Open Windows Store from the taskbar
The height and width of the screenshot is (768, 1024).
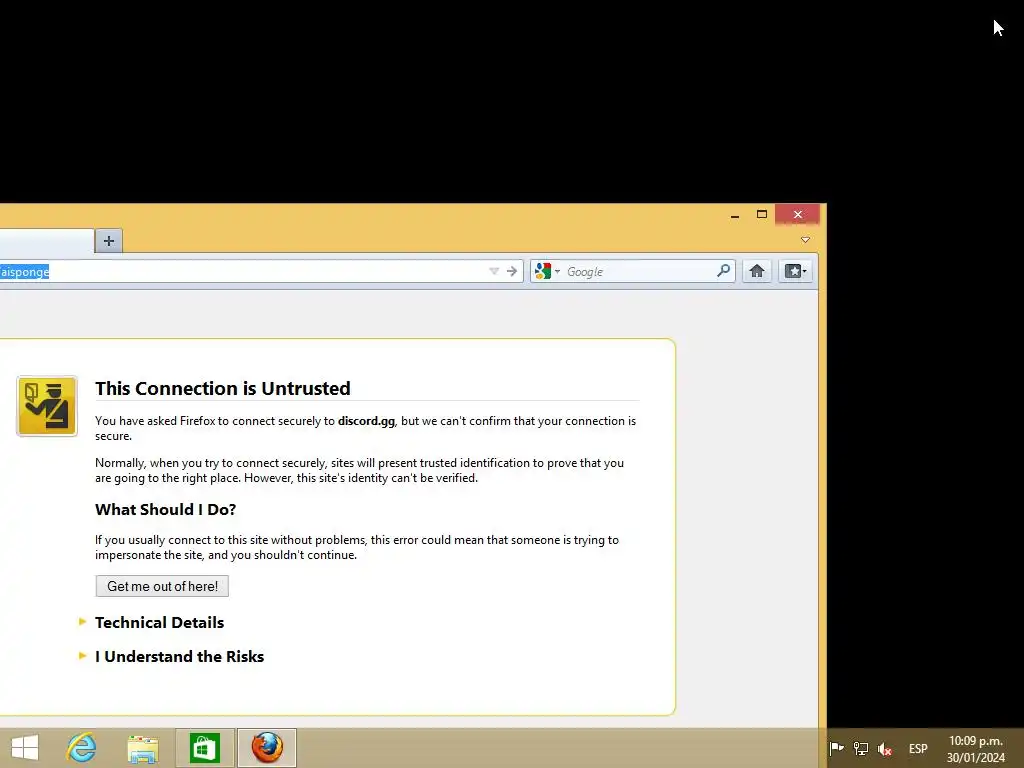click(204, 748)
